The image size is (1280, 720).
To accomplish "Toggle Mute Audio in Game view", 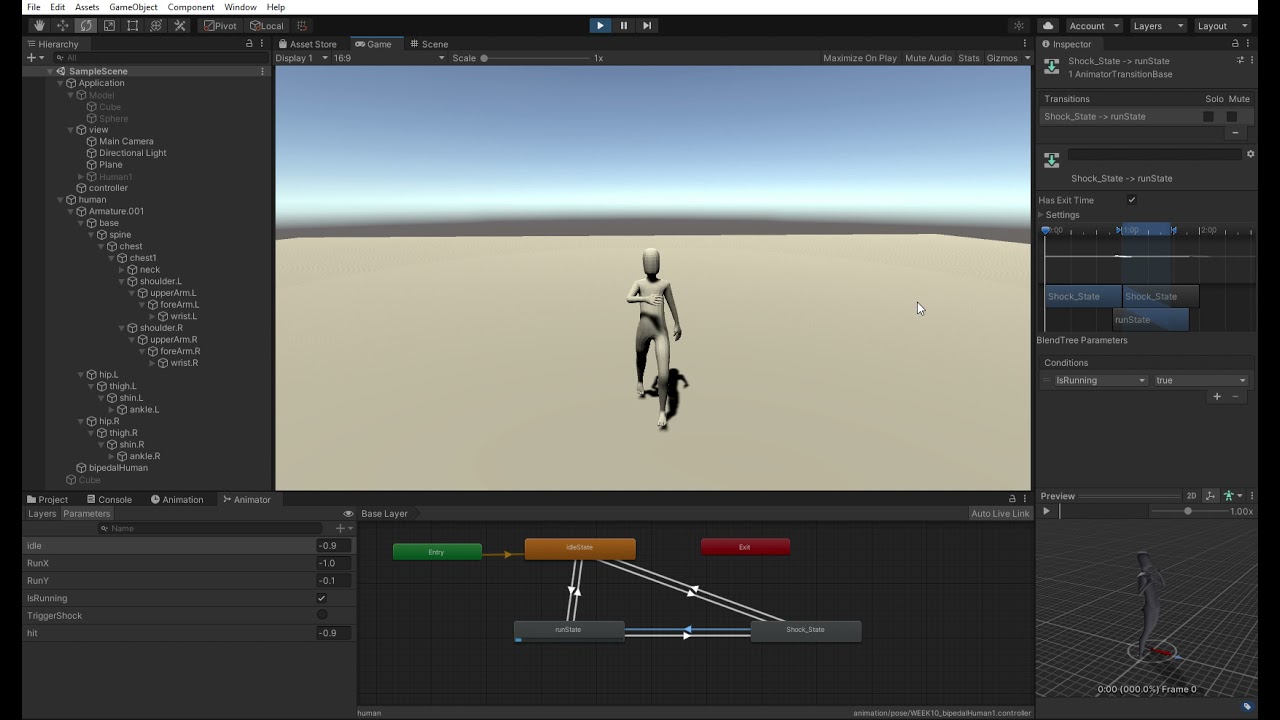I will pos(928,58).
